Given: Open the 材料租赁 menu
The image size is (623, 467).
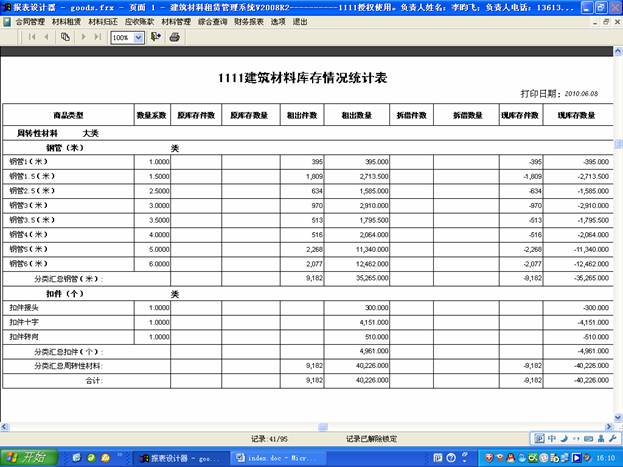Looking at the screenshot, I should pos(66,20).
